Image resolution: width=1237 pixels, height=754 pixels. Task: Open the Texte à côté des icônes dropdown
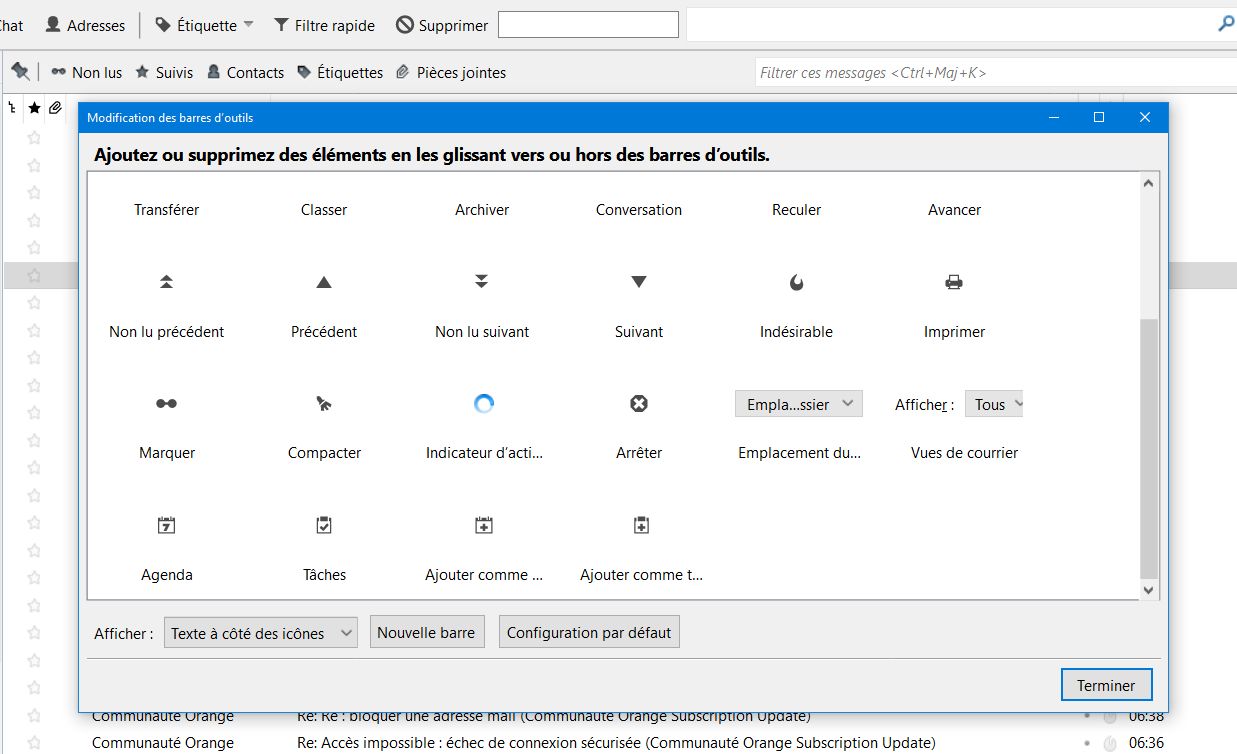coord(260,633)
